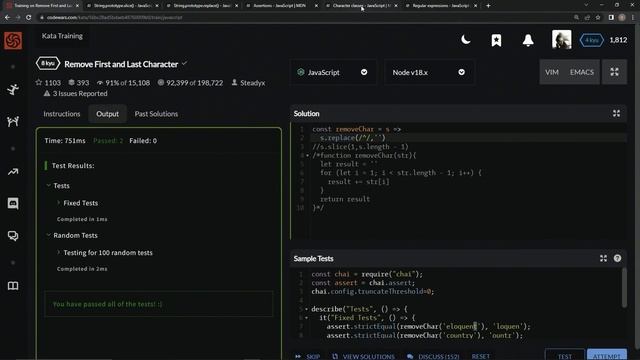Image resolution: width=640 pixels, height=360 pixels.
Task: Open Discuss (152) link
Action: pyautogui.click(x=433, y=356)
